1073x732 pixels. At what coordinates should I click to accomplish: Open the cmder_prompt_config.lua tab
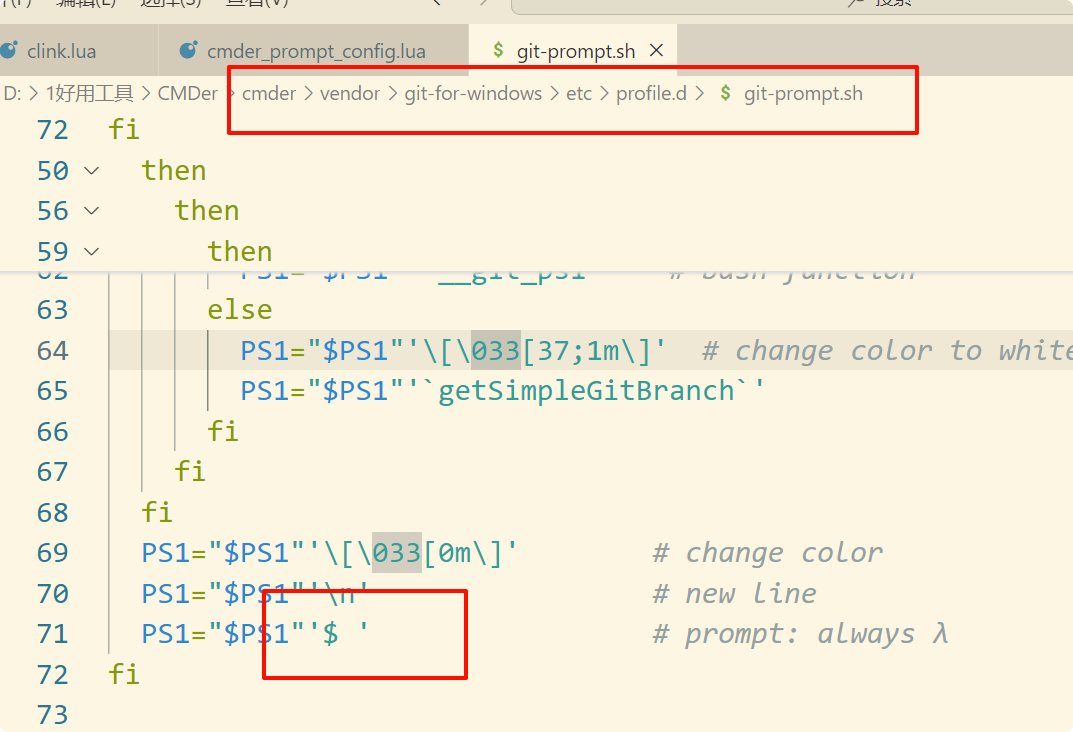(x=315, y=51)
